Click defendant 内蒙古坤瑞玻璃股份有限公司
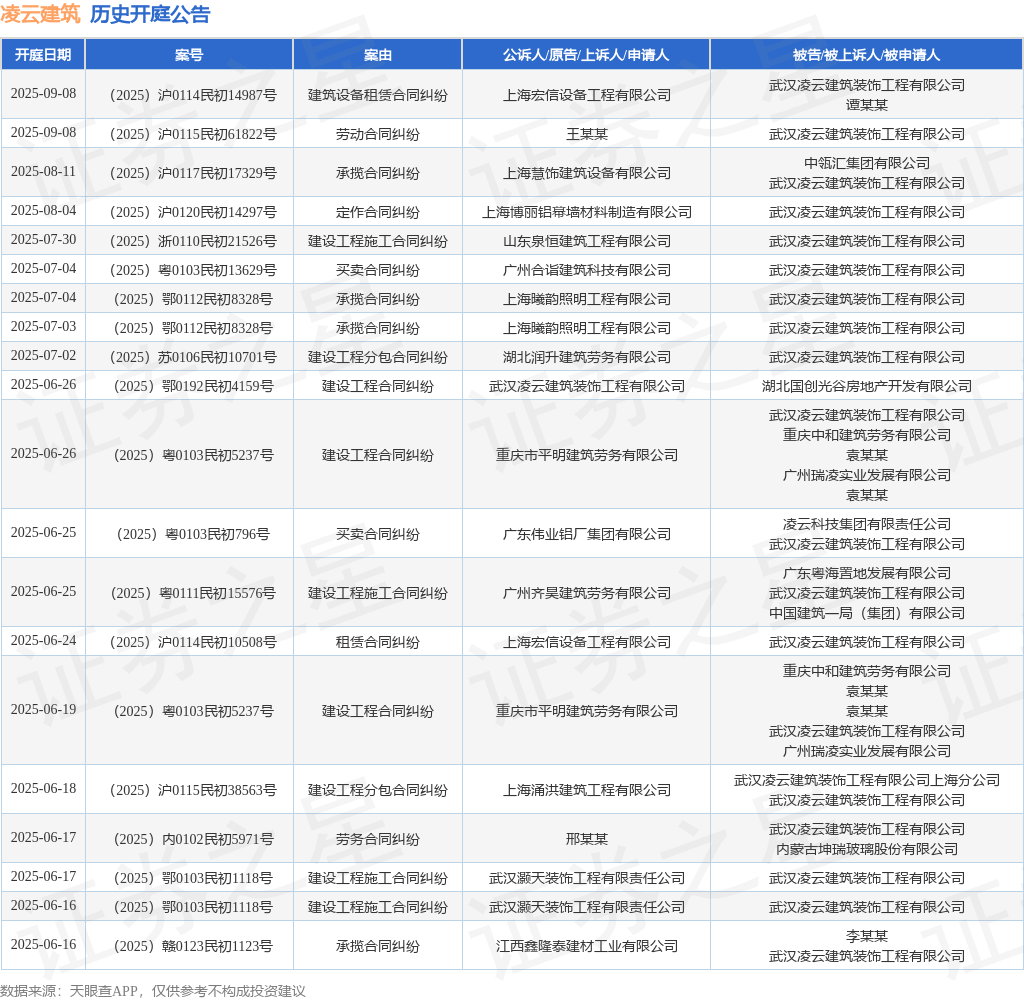The width and height of the screenshot is (1024, 1000). [x=867, y=849]
